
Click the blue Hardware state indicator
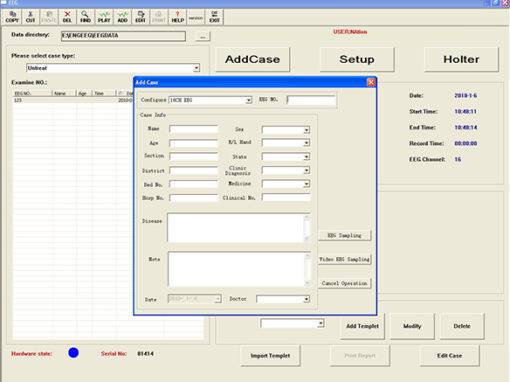pyautogui.click(x=73, y=353)
